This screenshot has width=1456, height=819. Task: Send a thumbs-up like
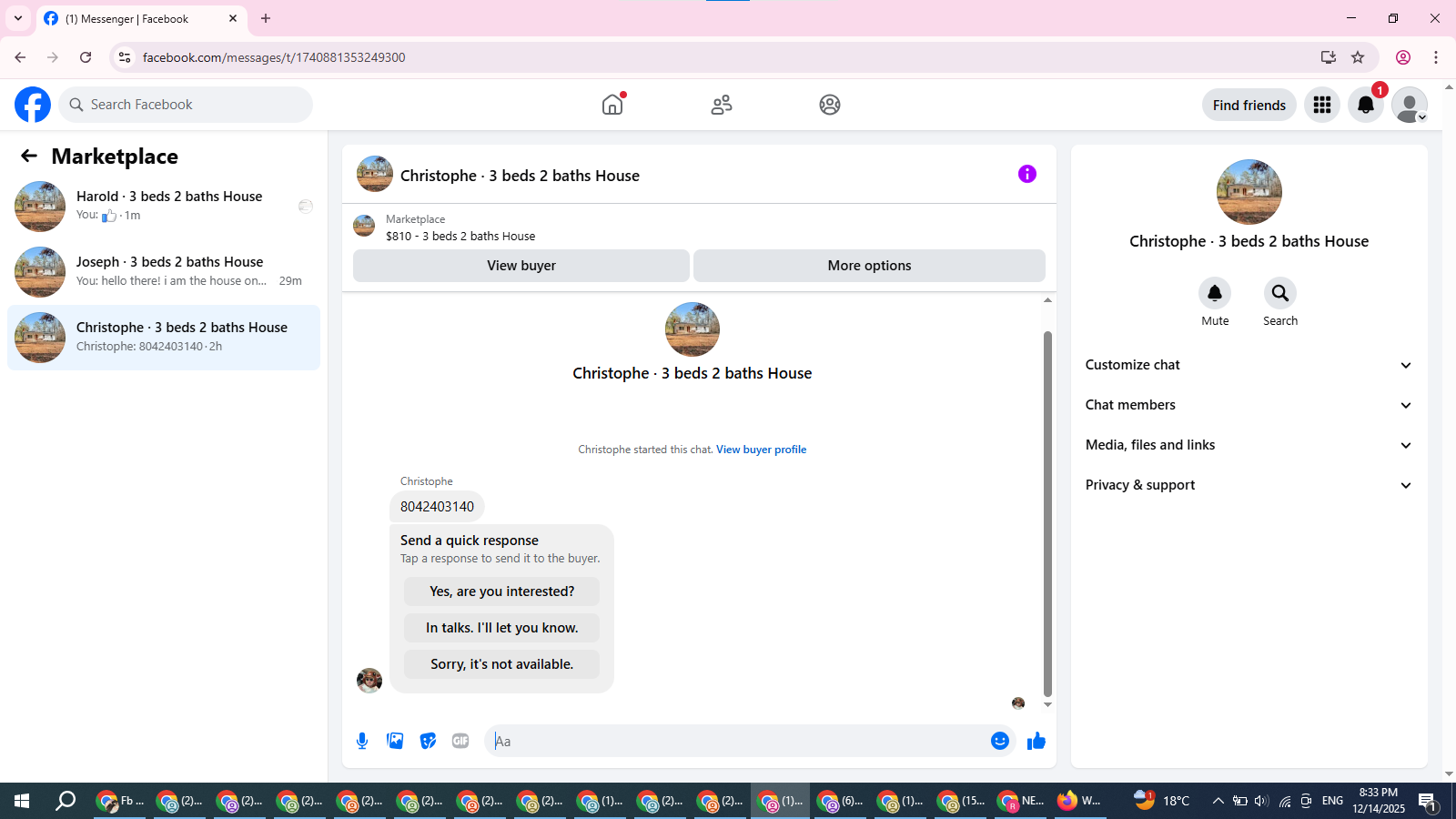1036,741
